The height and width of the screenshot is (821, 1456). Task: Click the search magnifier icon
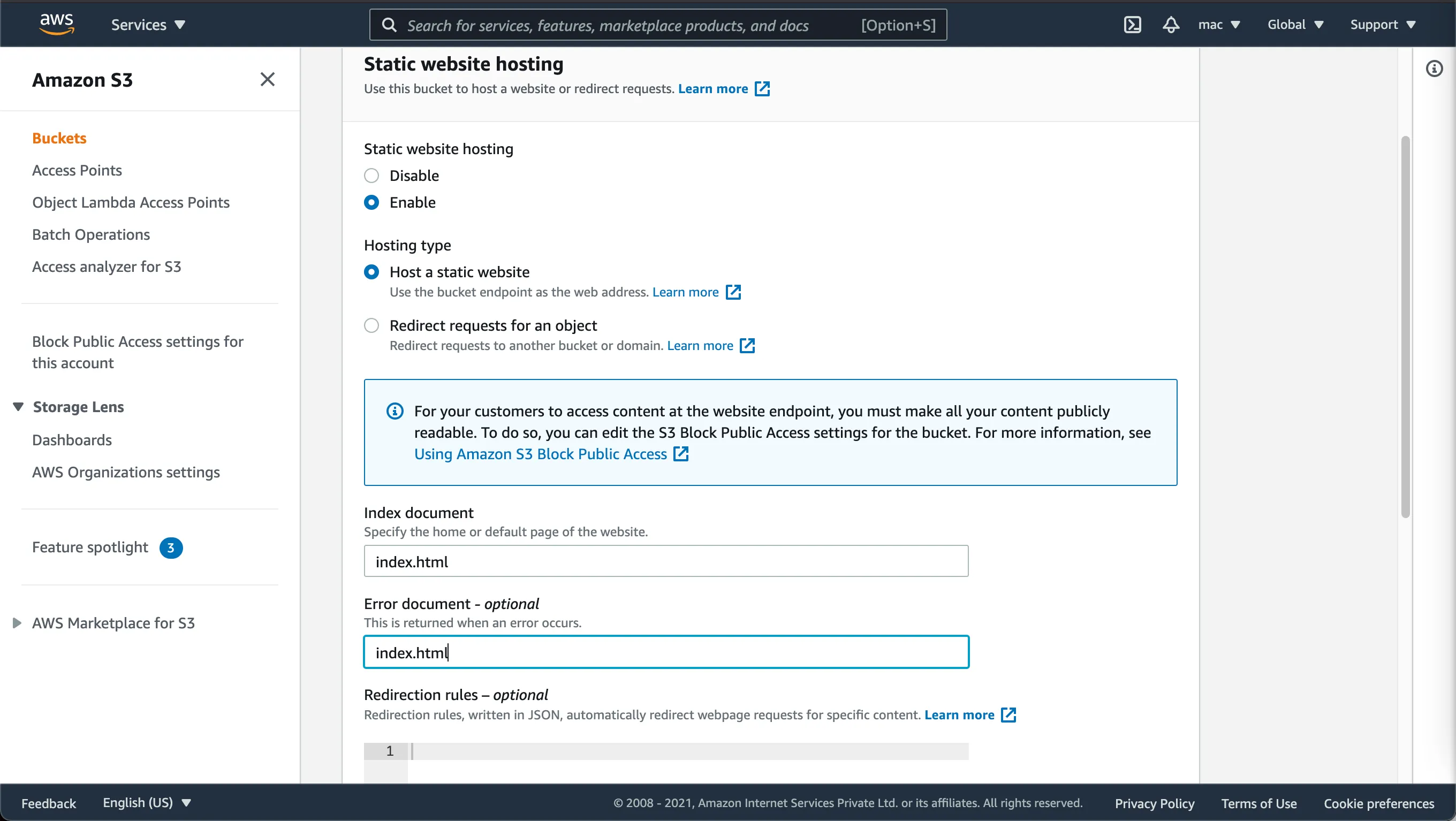point(389,25)
